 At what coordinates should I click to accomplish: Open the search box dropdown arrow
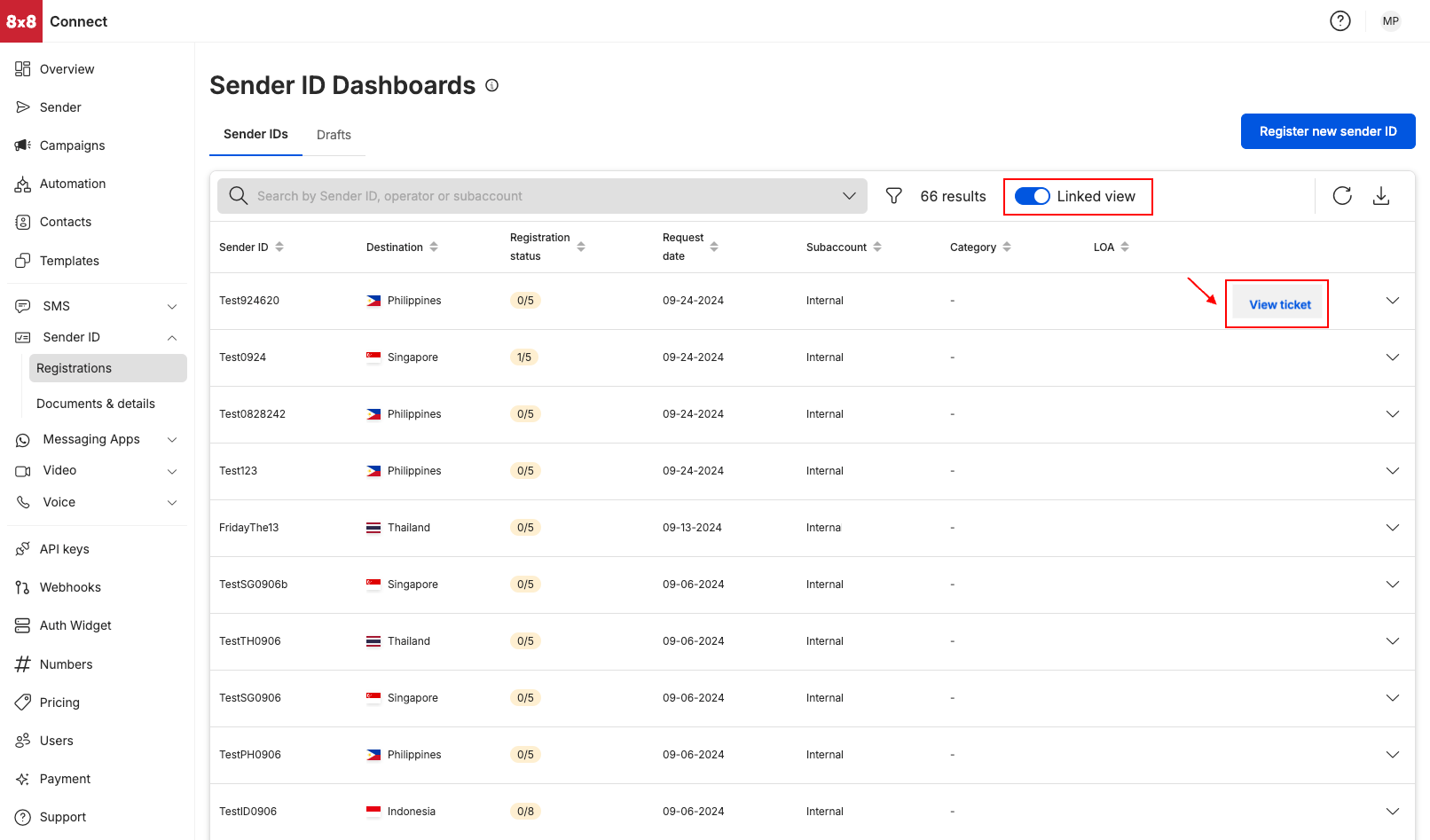pos(849,196)
